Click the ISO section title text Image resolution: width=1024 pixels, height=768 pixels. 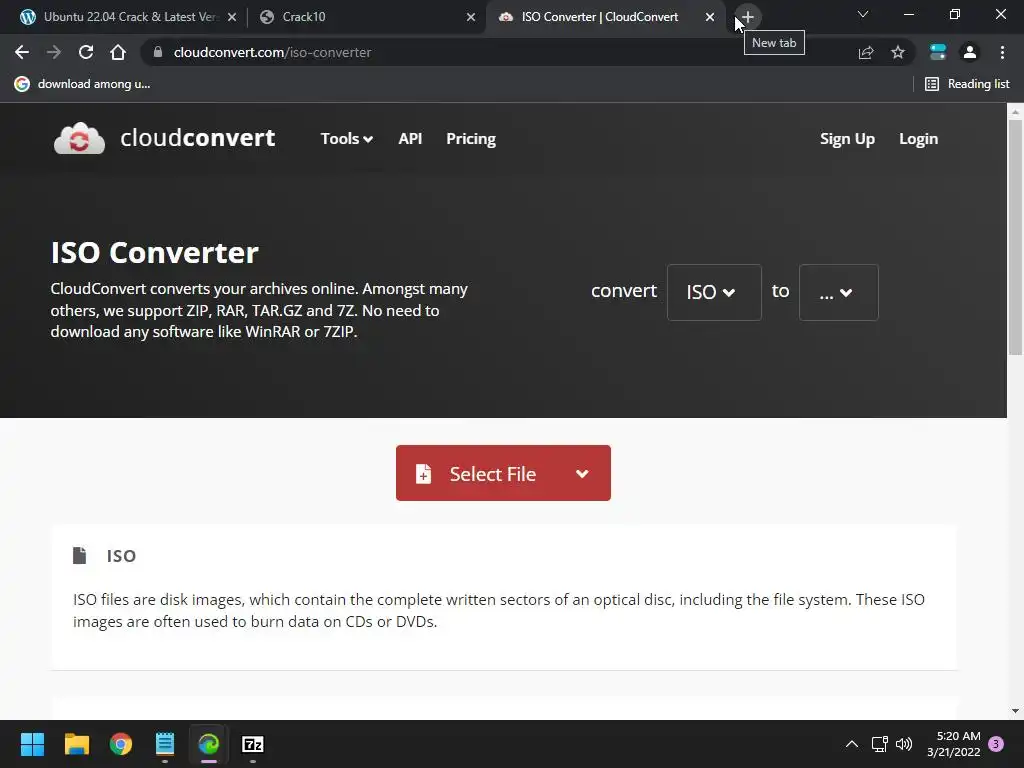click(121, 556)
